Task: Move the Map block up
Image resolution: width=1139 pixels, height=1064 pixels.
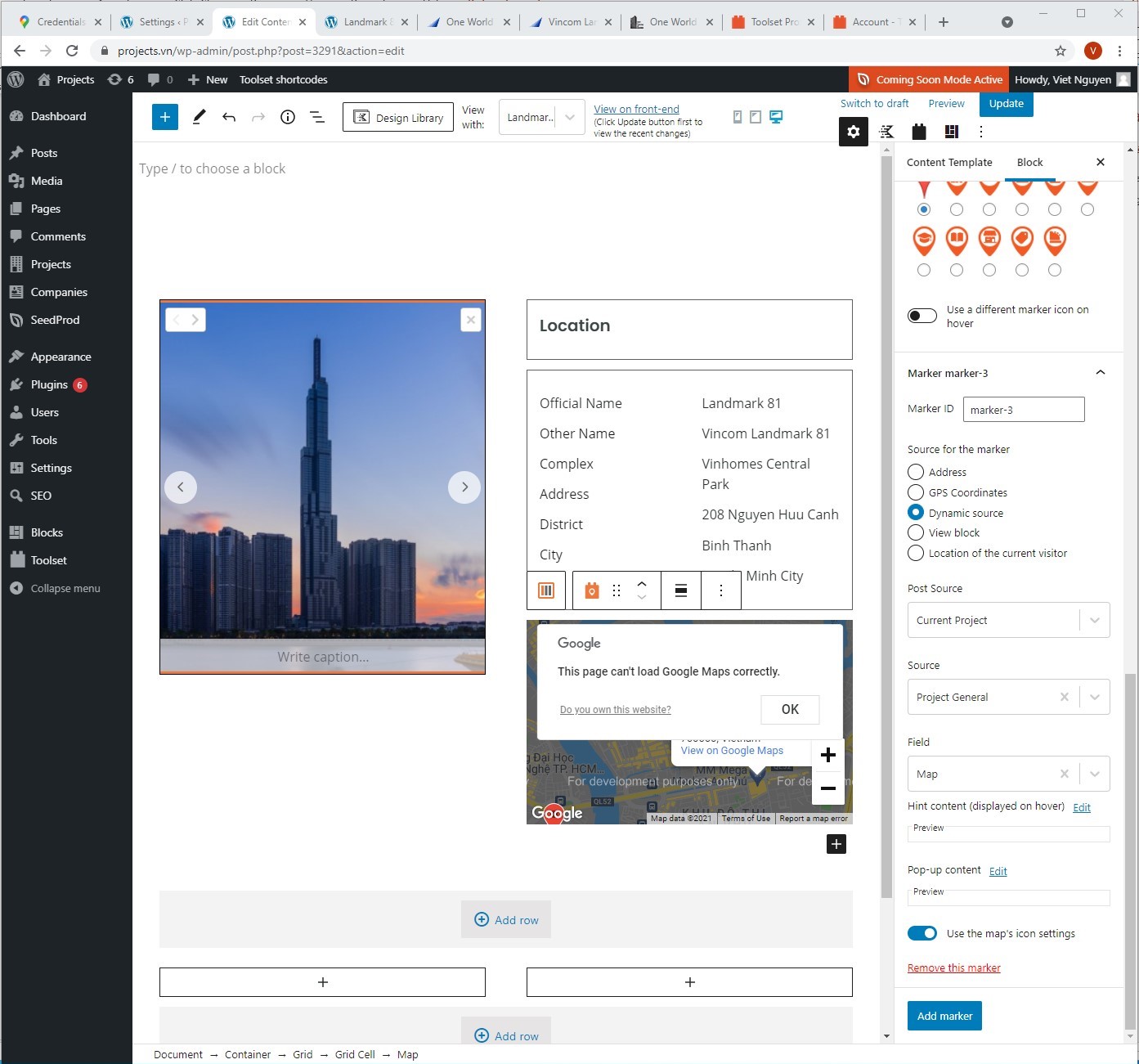Action: tap(642, 583)
